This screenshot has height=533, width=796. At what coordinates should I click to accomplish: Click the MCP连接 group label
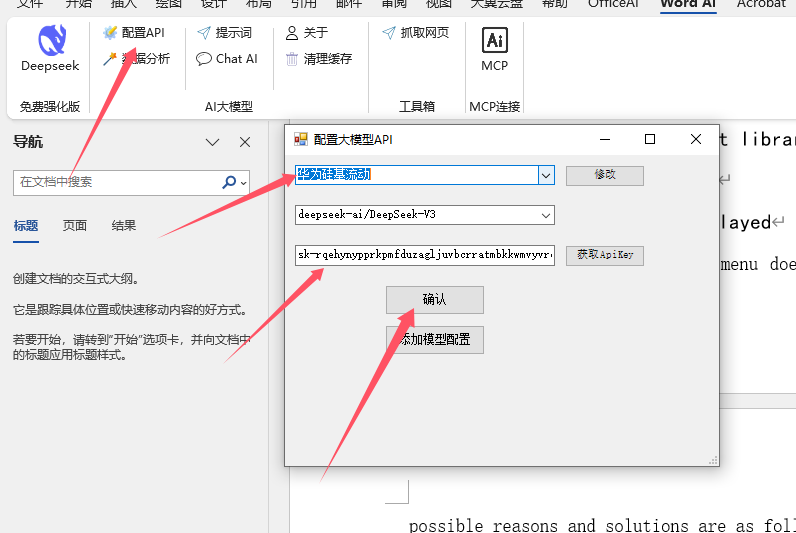click(x=494, y=107)
